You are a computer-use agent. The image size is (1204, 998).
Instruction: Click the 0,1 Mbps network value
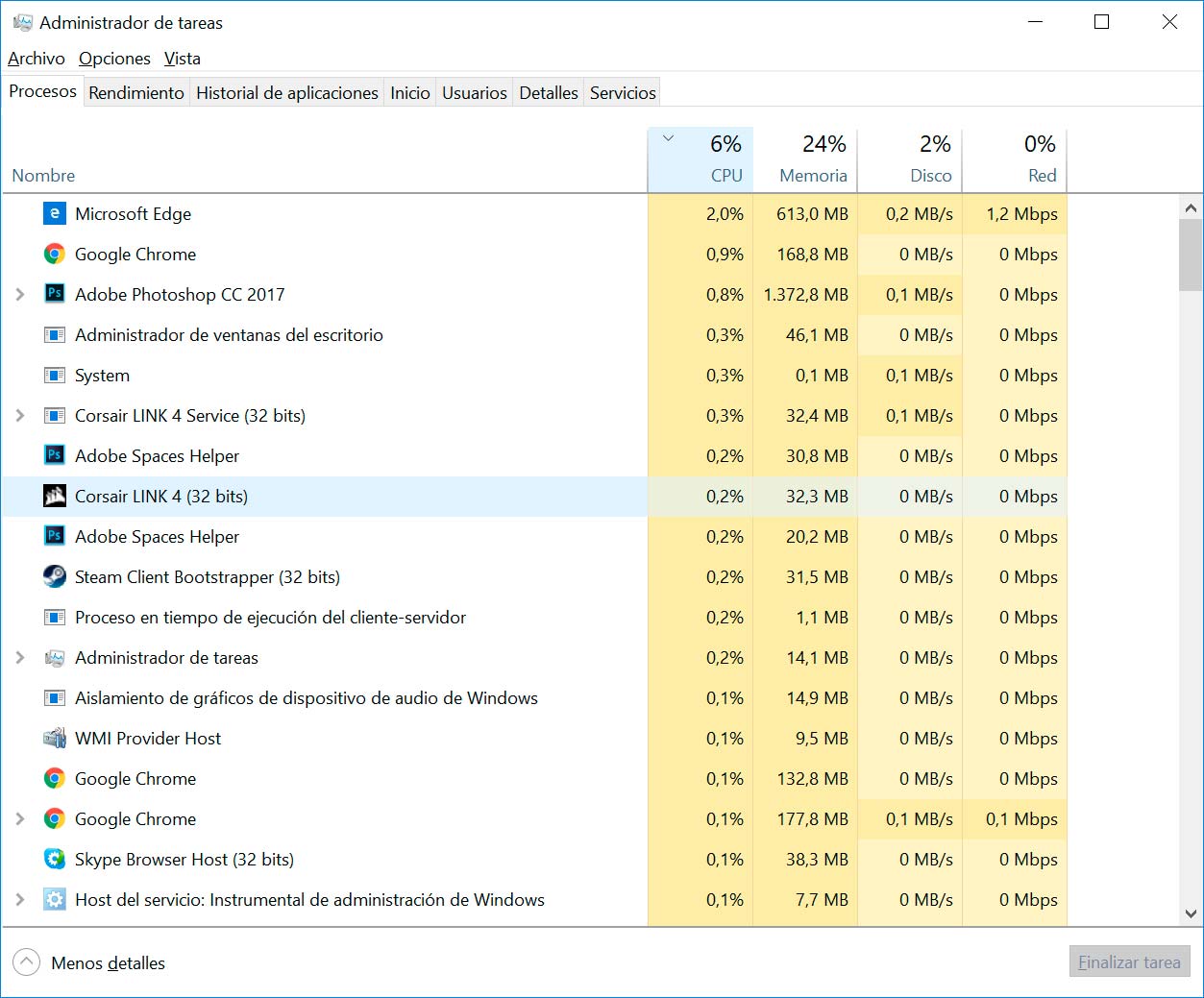click(1022, 818)
